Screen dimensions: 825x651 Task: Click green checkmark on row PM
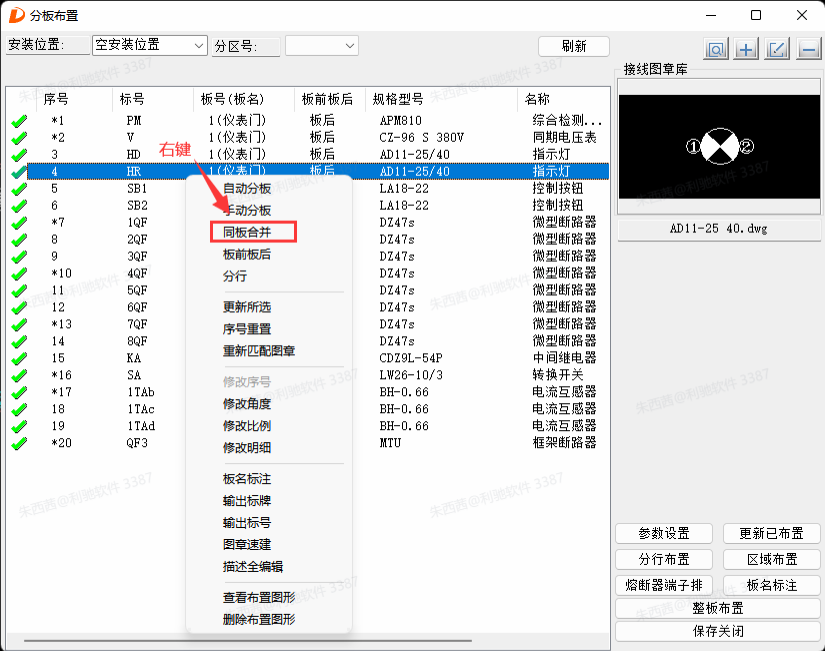coord(19,122)
